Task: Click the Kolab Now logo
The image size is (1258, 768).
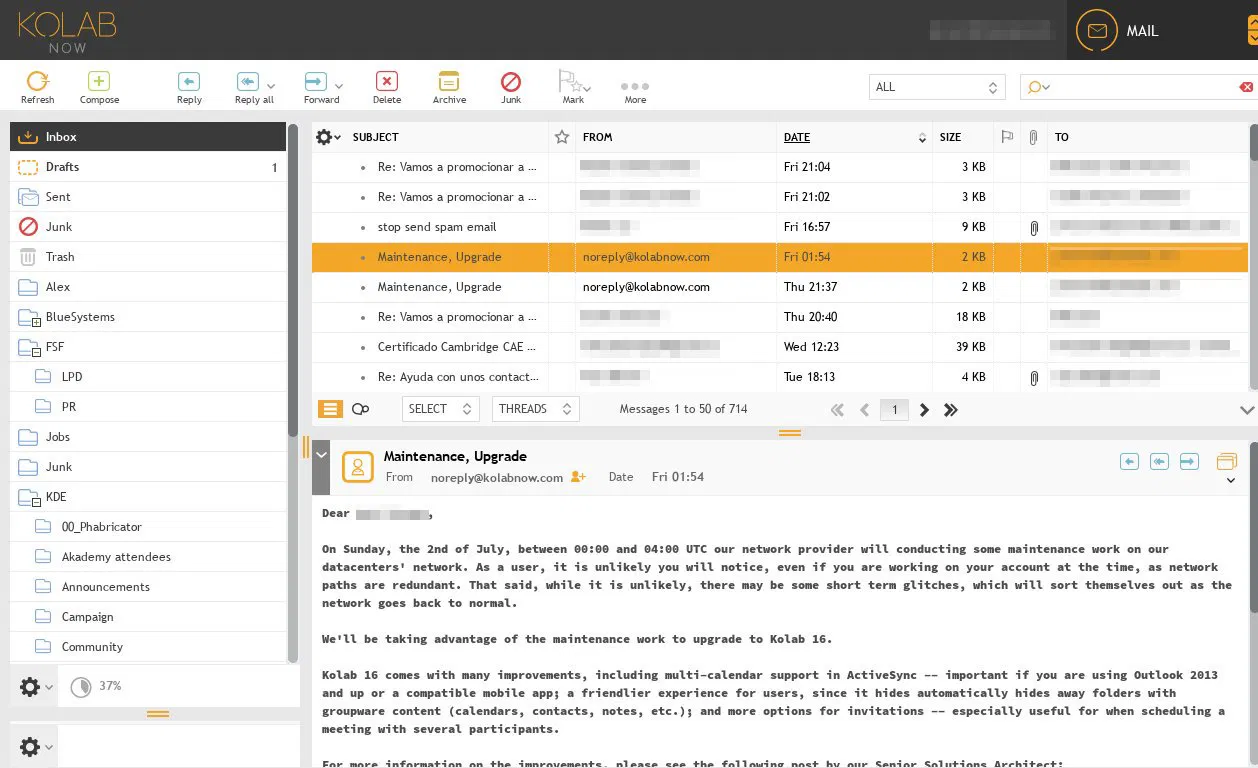Action: pyautogui.click(x=67, y=30)
